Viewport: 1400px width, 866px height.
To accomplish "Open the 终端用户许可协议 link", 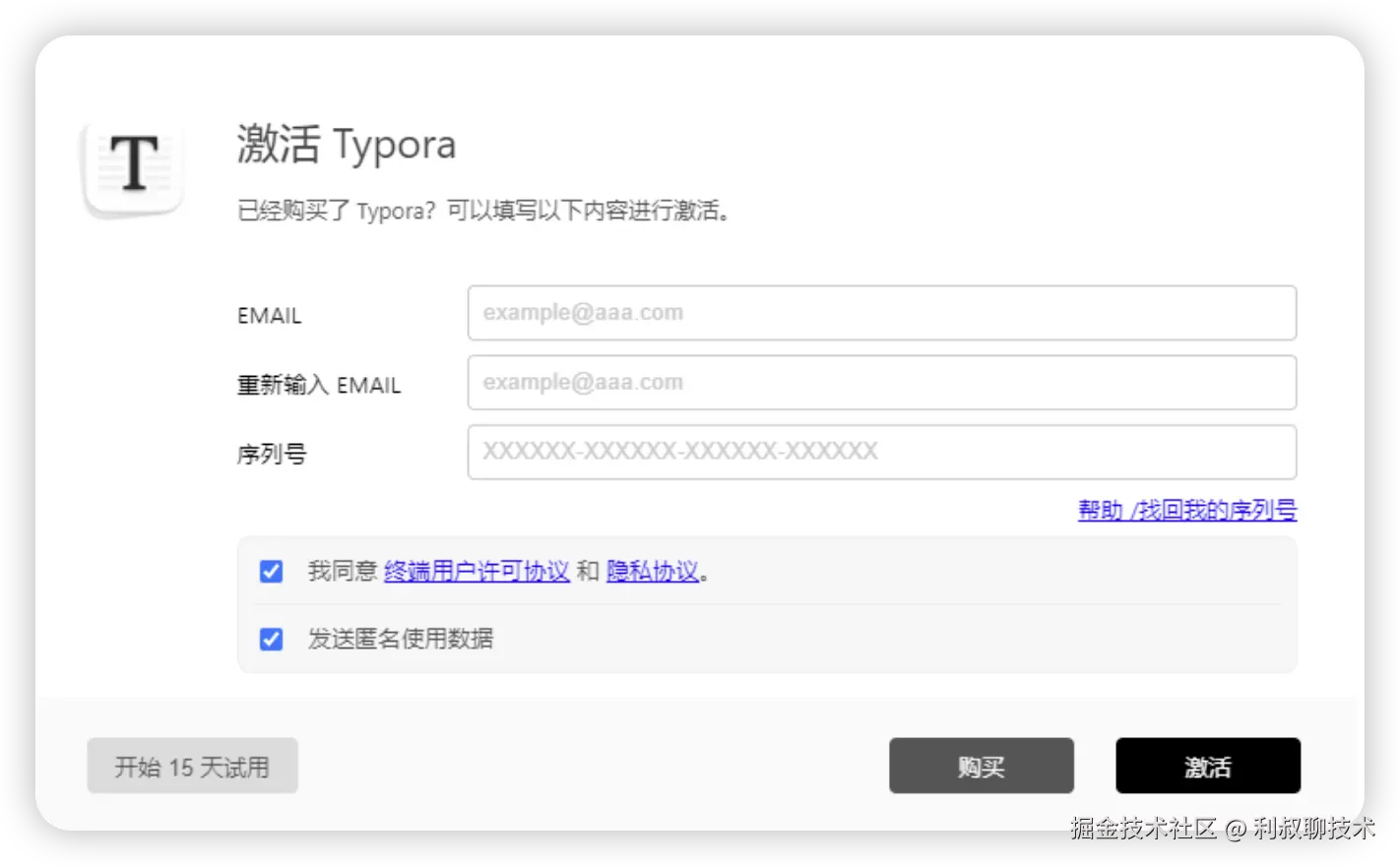I will click(477, 571).
